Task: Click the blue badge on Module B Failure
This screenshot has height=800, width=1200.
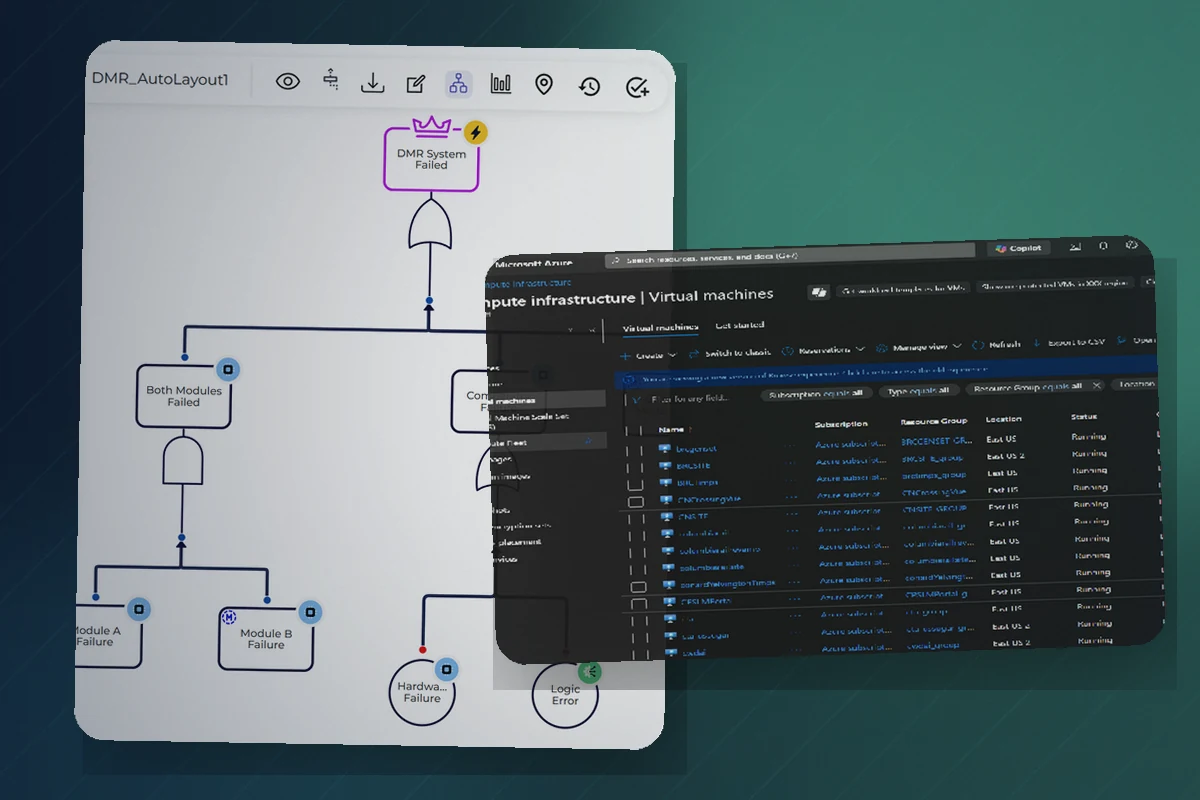Action: pyautogui.click(x=310, y=610)
